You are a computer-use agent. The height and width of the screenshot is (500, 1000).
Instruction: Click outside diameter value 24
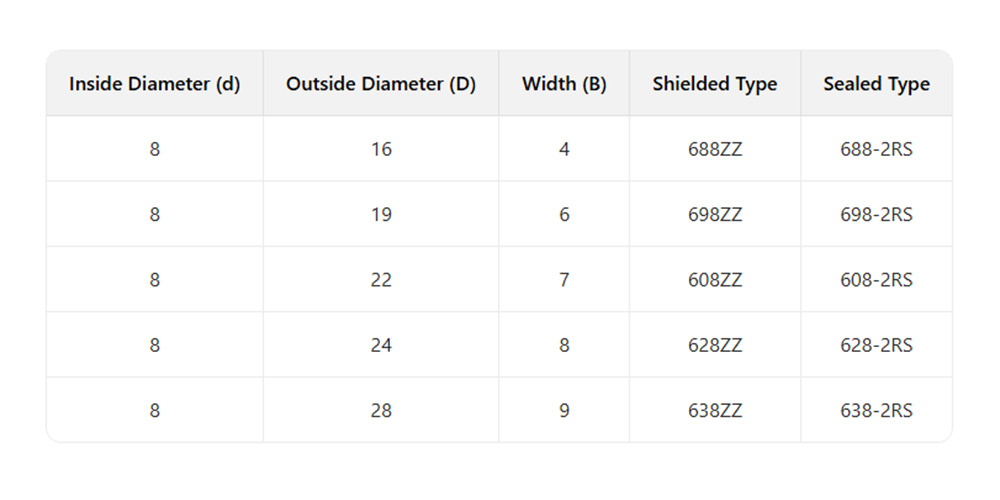point(381,345)
